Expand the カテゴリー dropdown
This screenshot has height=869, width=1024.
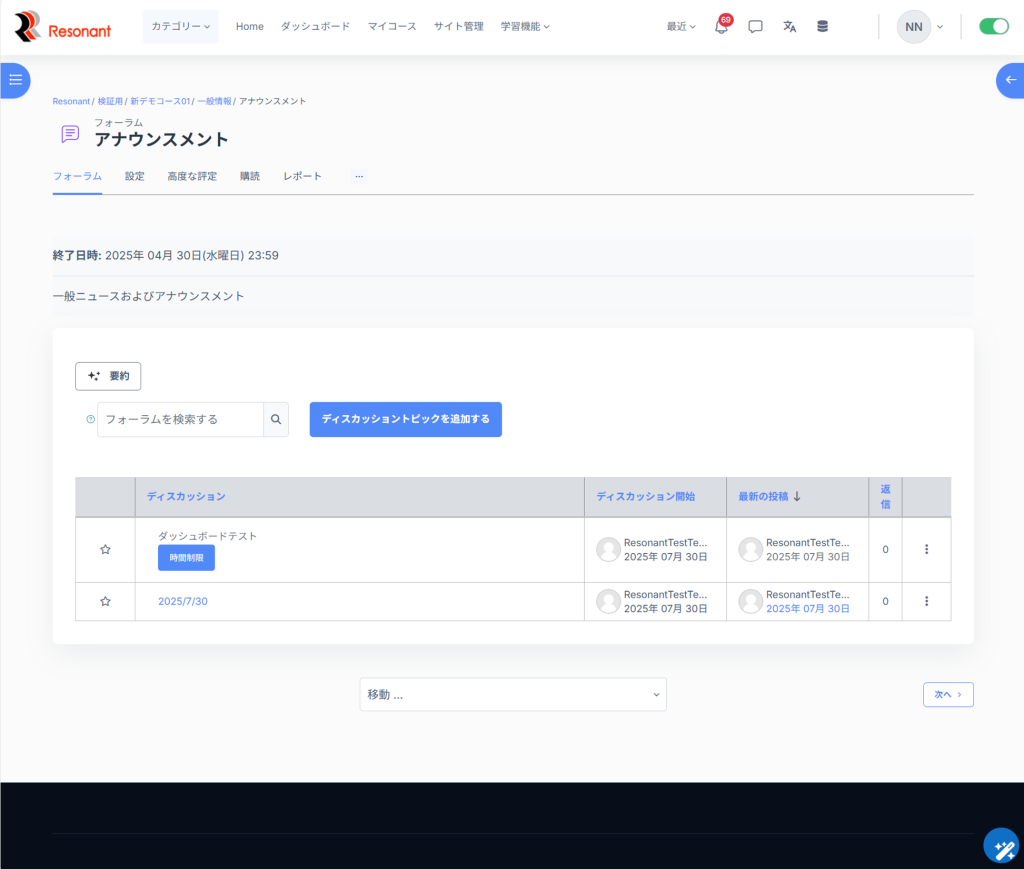[x=180, y=27]
